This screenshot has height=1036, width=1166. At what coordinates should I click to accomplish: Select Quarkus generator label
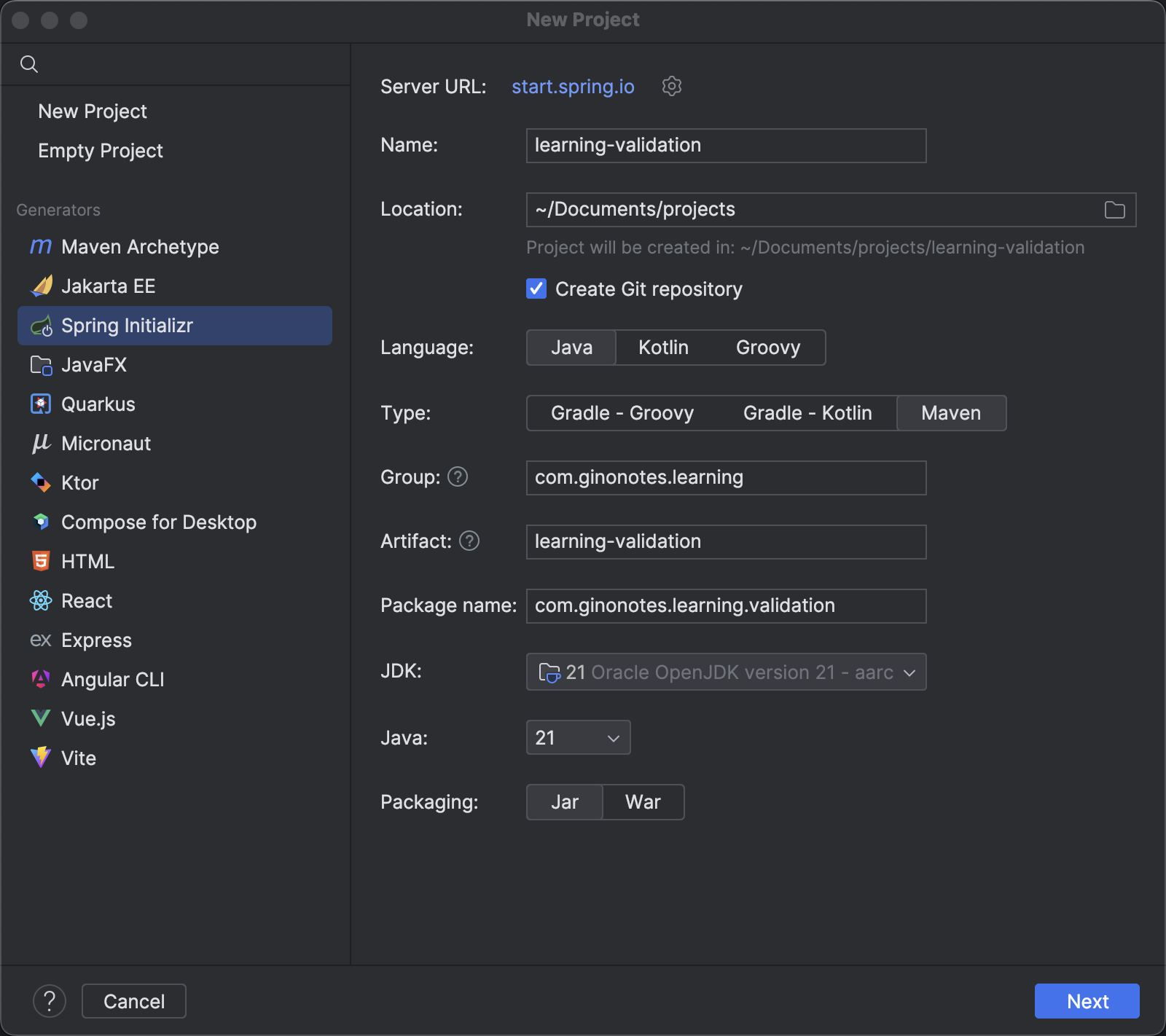98,404
